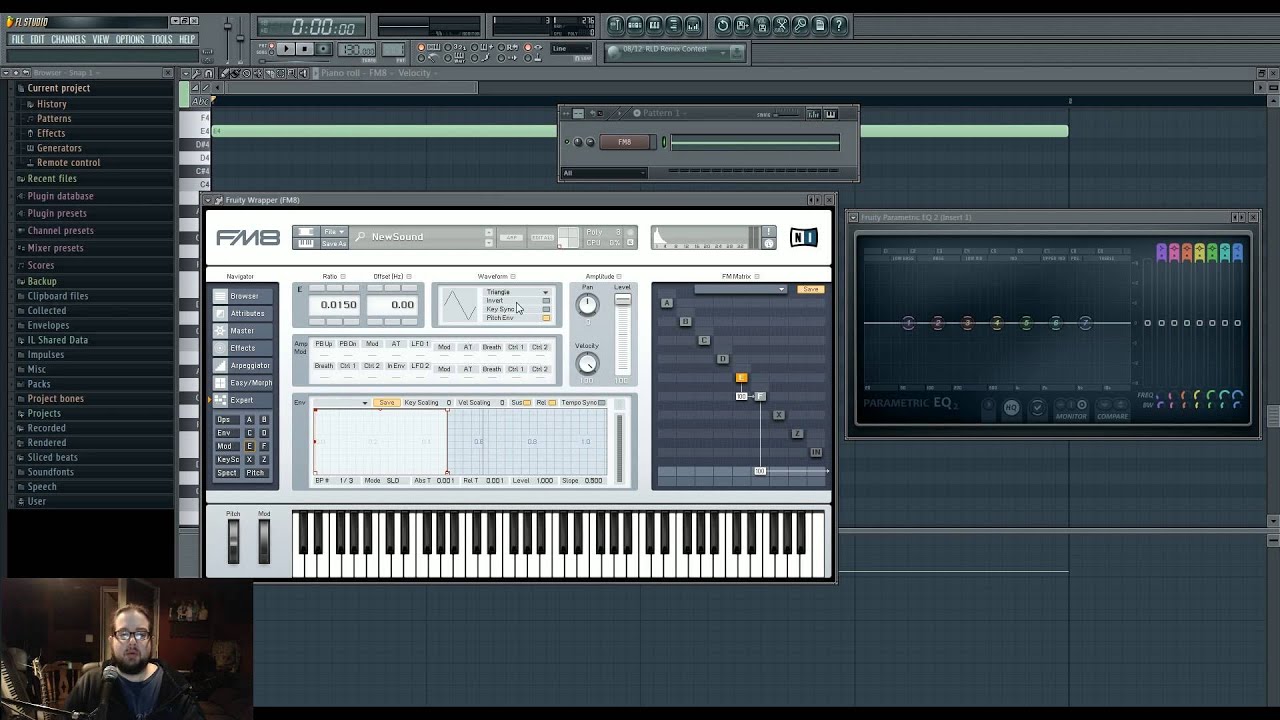Open the envelope preset dropdown

[x=341, y=403]
